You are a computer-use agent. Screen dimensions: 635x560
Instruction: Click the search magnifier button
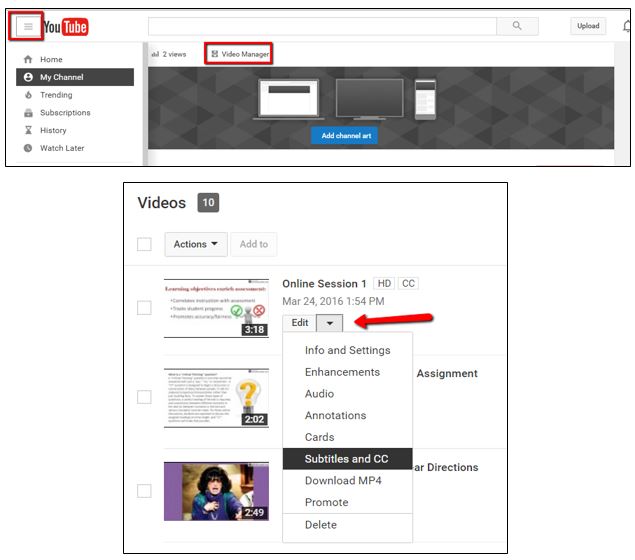(517, 26)
